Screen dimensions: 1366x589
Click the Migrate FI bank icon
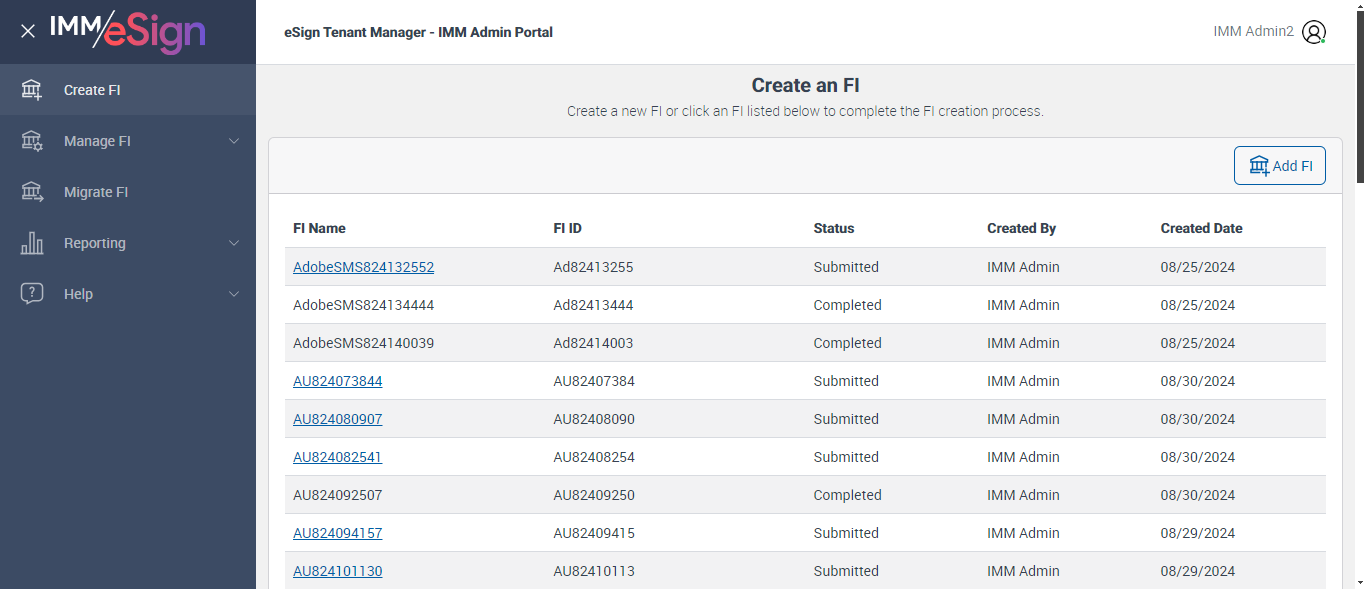coord(32,192)
